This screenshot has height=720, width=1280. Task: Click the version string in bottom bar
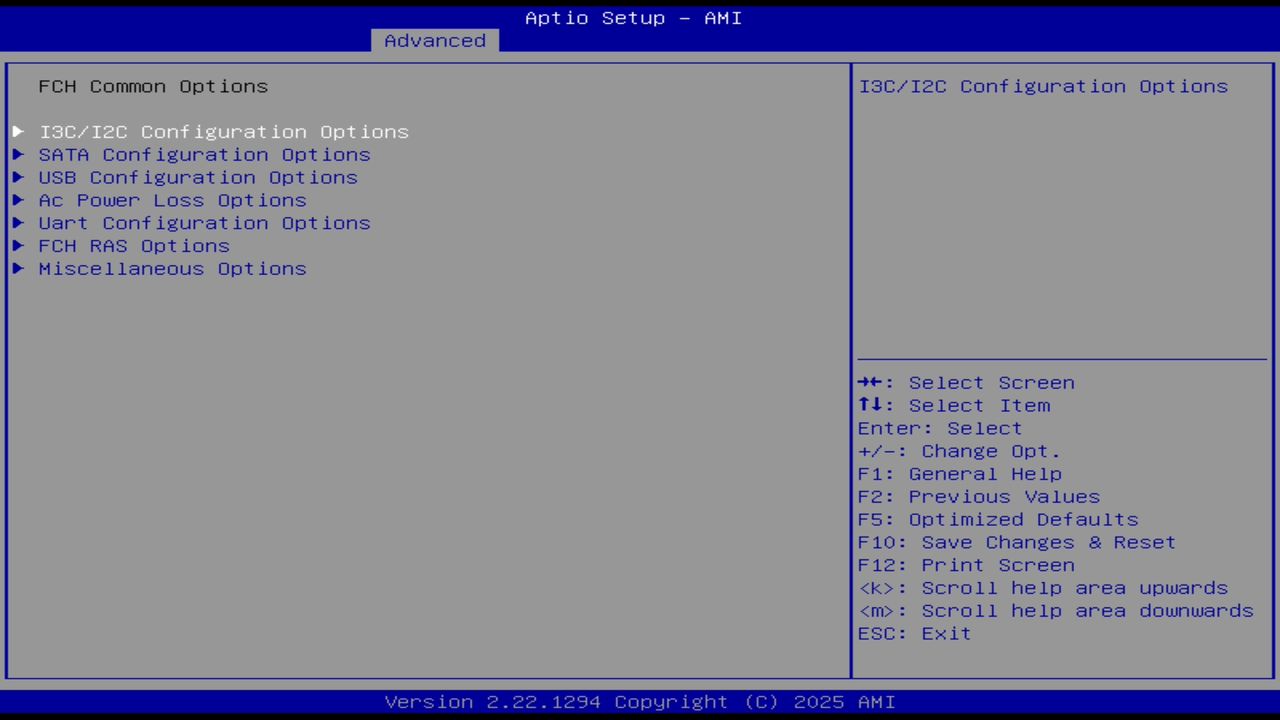click(633, 701)
